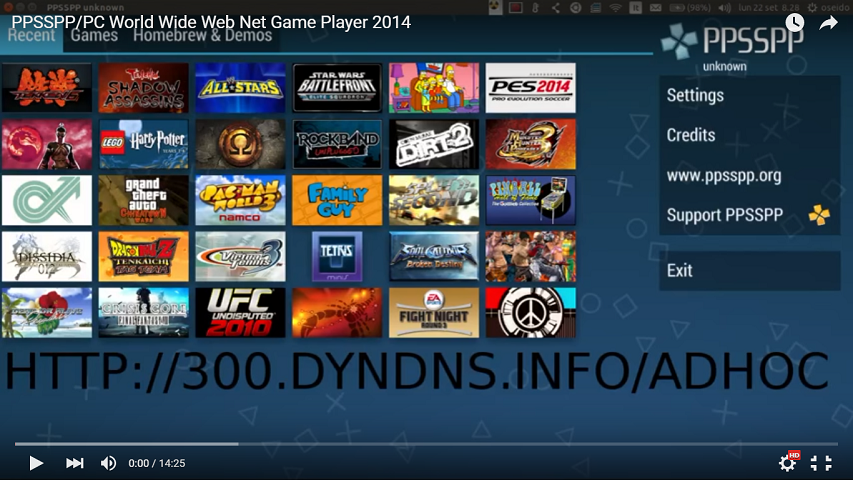Screen dimensions: 853x480
Task: Open the Tekken 6 game tile
Action: (x=47, y=88)
